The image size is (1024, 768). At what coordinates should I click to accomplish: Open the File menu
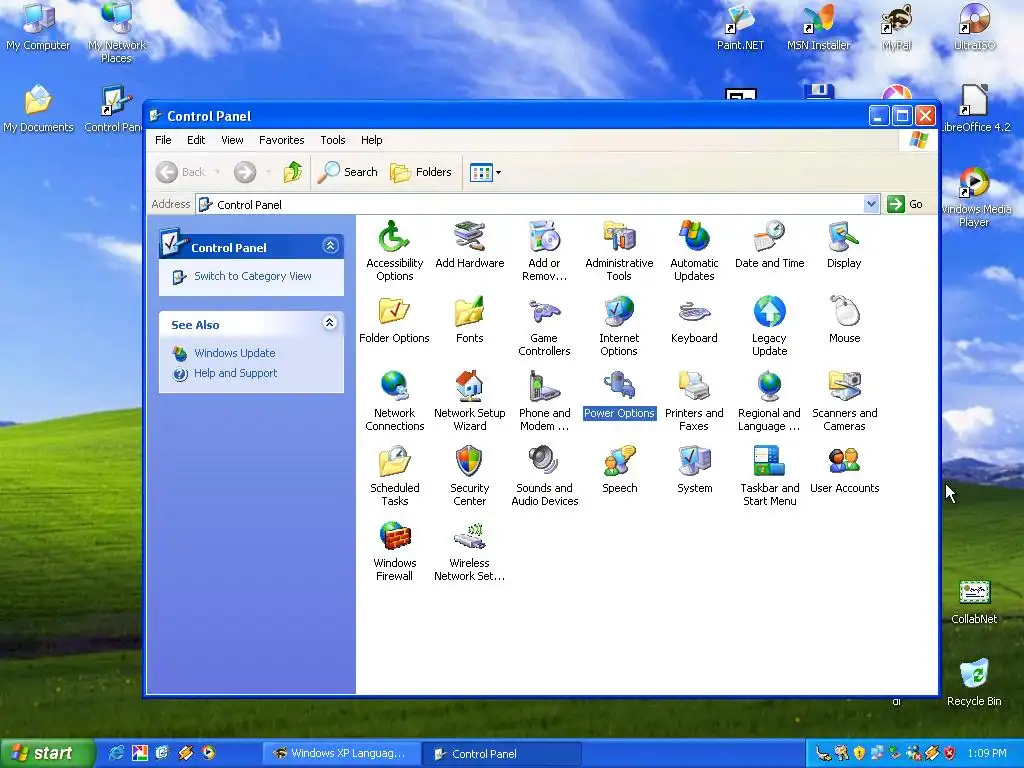163,140
